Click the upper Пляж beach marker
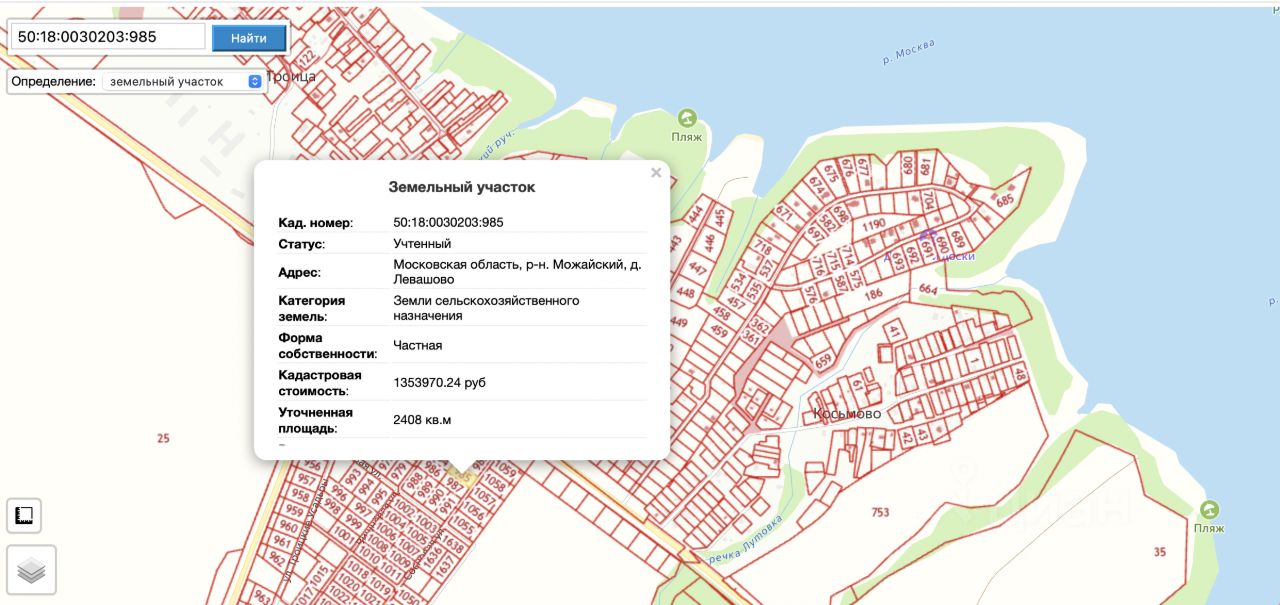This screenshot has height=605, width=1280. 688,118
